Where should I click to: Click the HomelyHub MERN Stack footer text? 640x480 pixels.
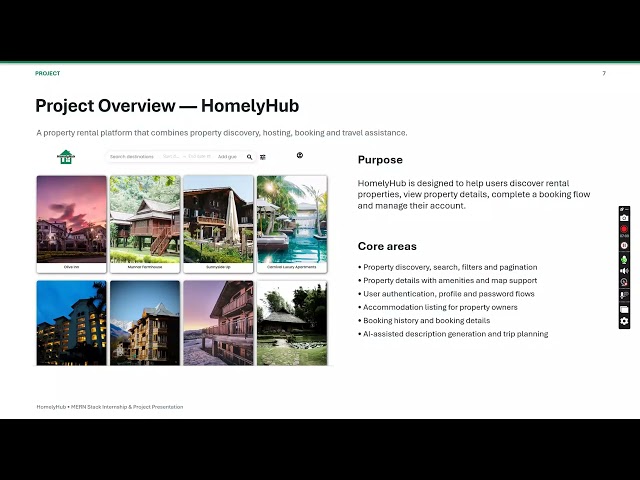[110, 407]
